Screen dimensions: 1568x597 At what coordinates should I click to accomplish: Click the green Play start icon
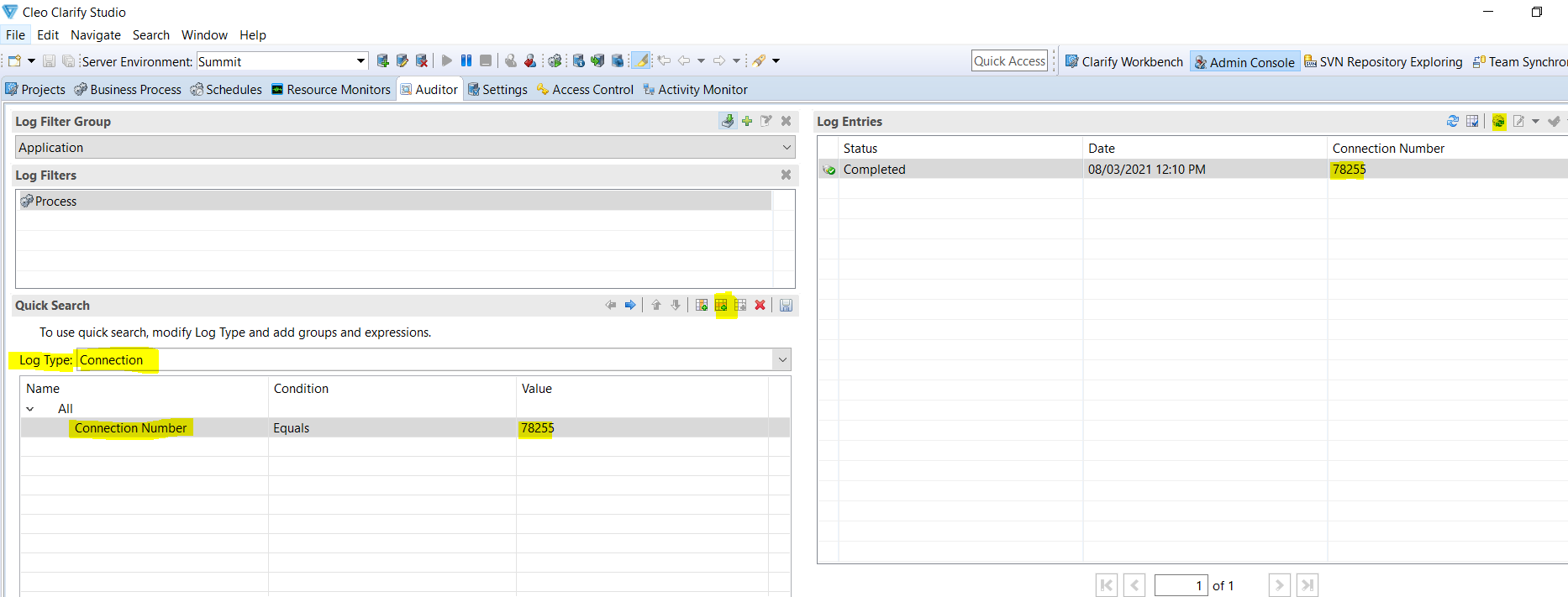447,60
